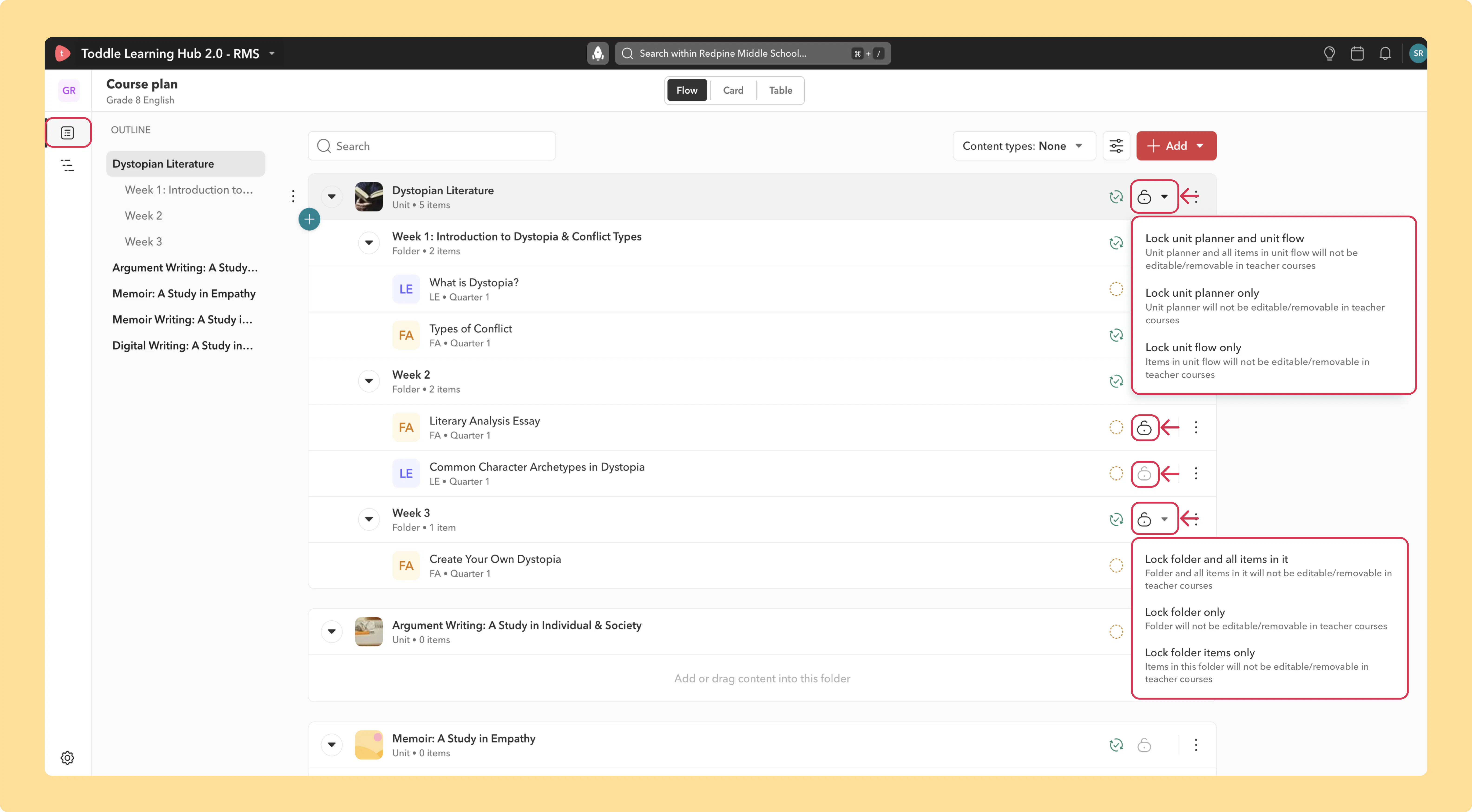The width and height of the screenshot is (1472, 812).
Task: Click dashed status circle for Argument Writing unit
Action: (1116, 632)
